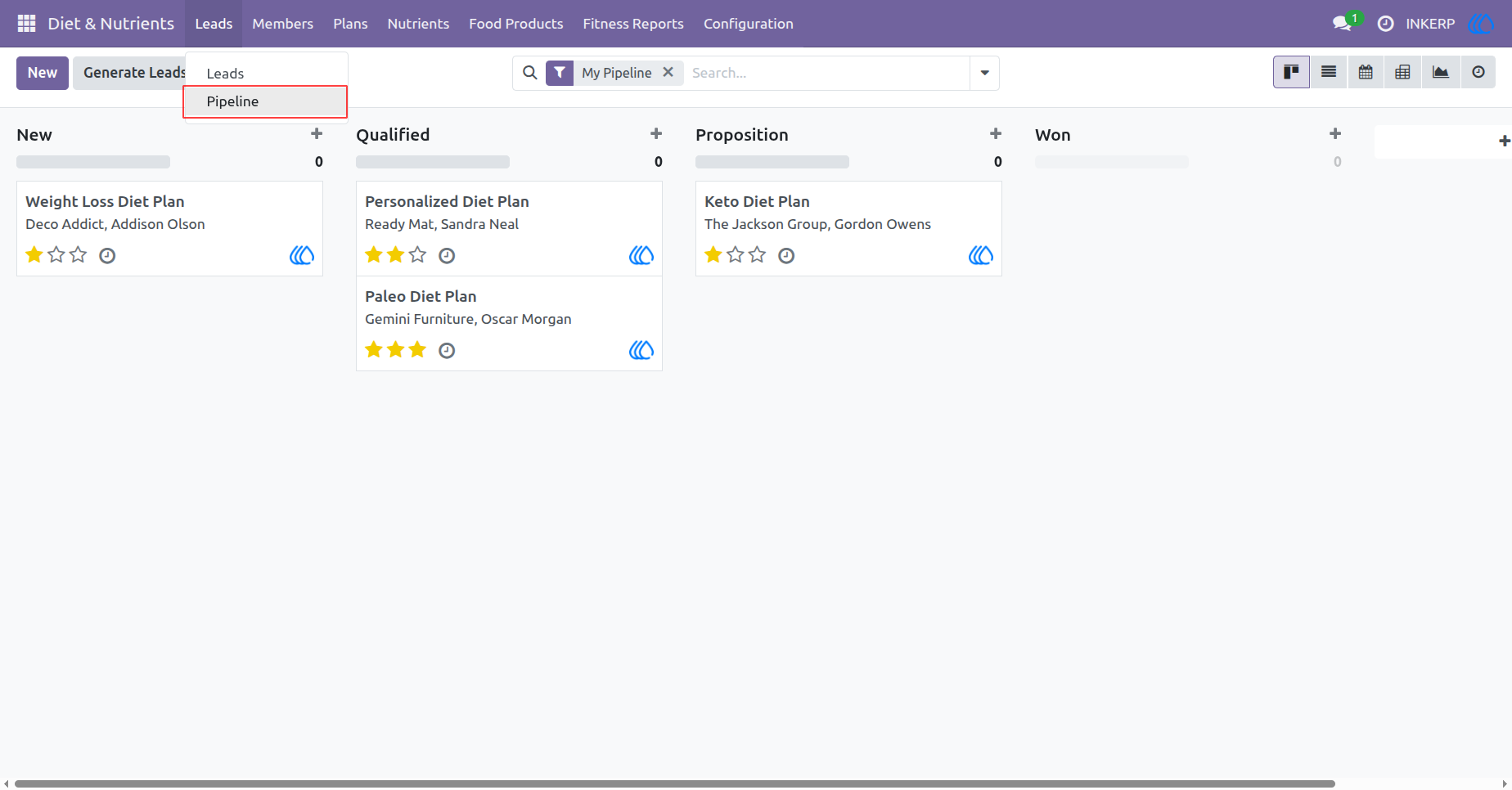Viewport: 1512px width, 790px height.
Task: Open the Members menu
Action: [282, 24]
